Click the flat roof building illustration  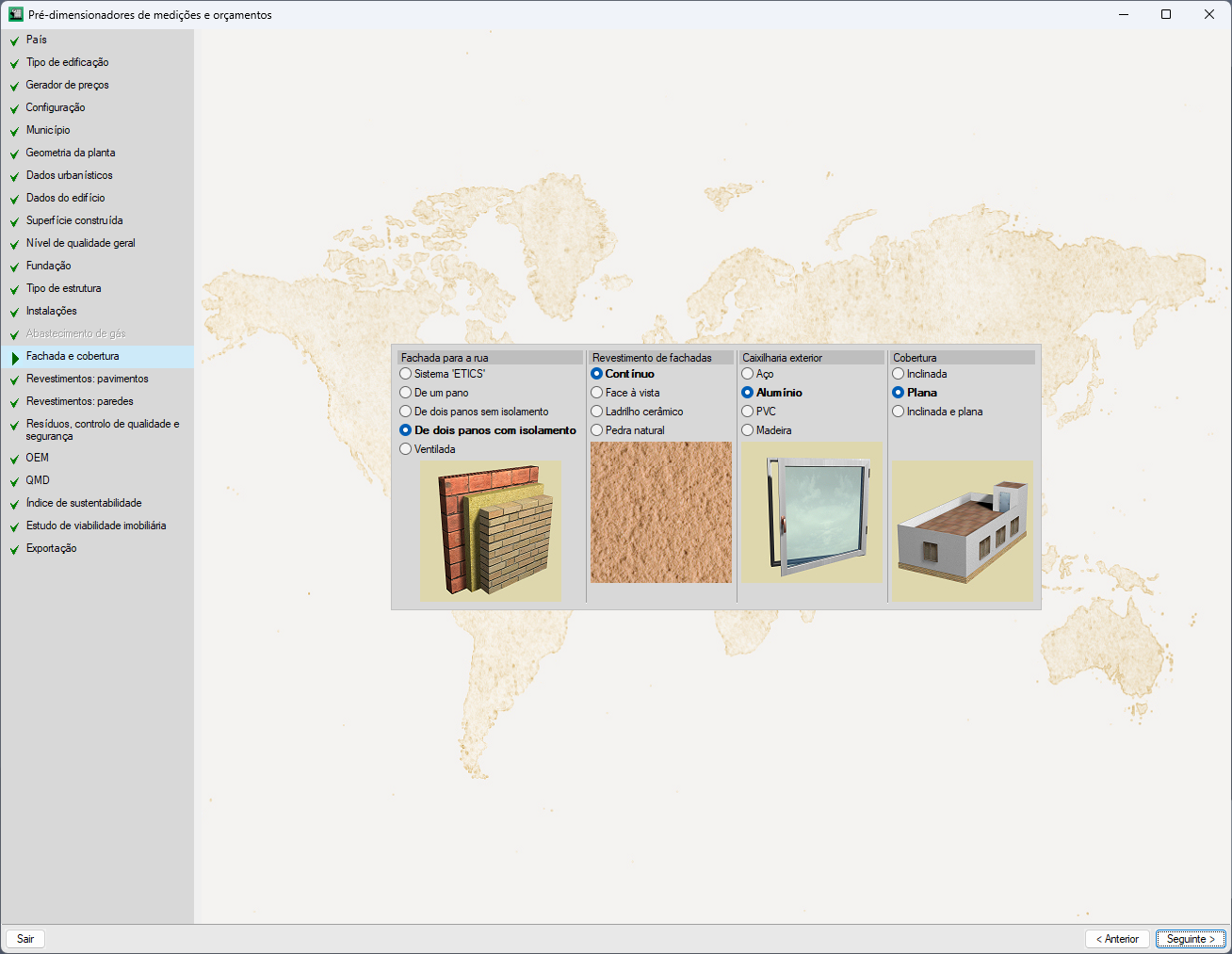[963, 531]
